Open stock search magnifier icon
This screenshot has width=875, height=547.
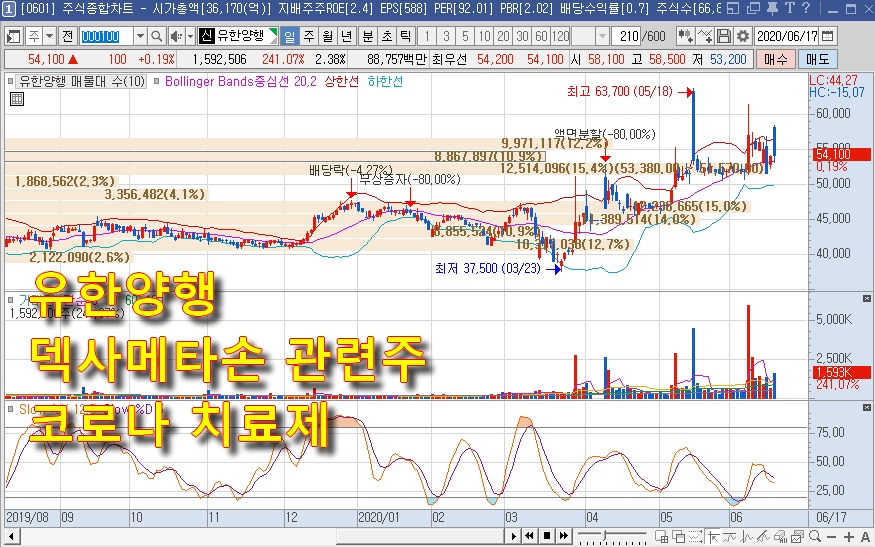click(x=157, y=36)
